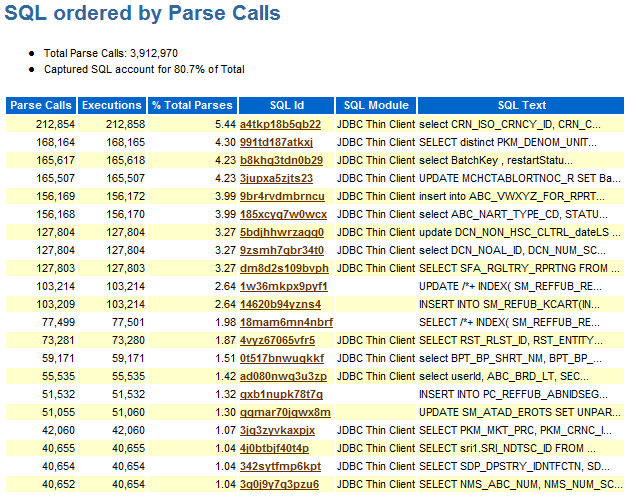Click the SQL Text column header
This screenshot has width=637, height=502.
pos(521,105)
